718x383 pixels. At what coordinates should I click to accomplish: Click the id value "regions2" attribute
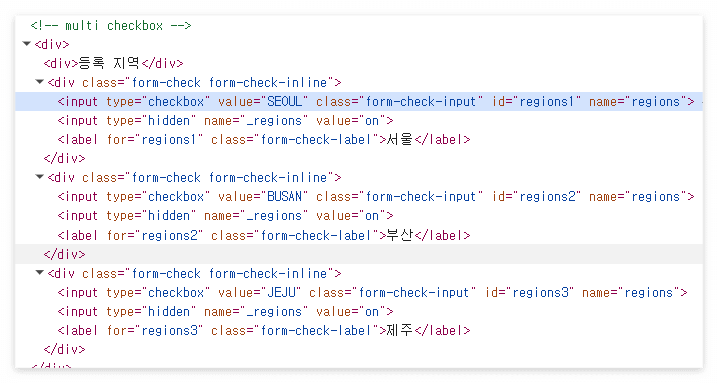547,197
